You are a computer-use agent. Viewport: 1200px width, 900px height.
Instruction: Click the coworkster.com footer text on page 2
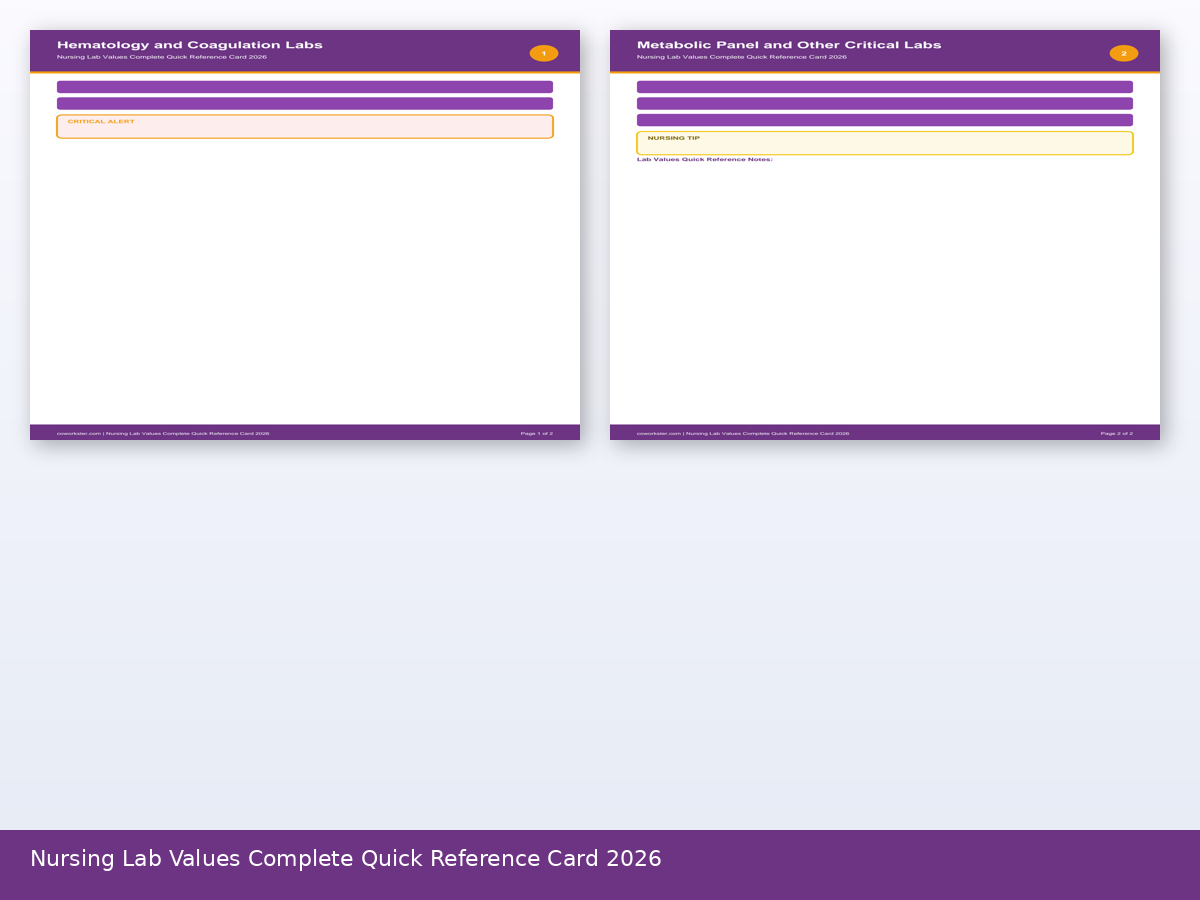point(742,433)
